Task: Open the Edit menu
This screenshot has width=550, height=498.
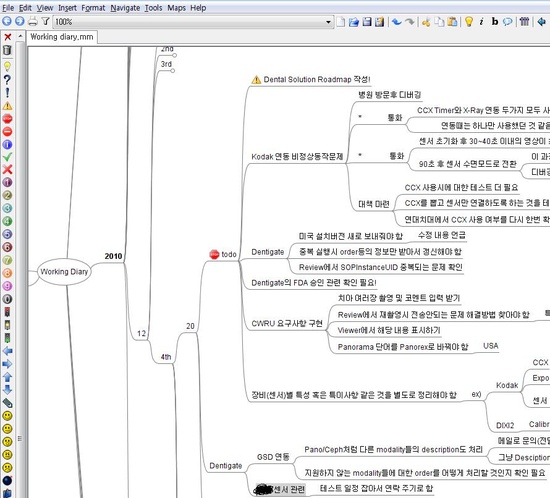Action: [x=25, y=8]
